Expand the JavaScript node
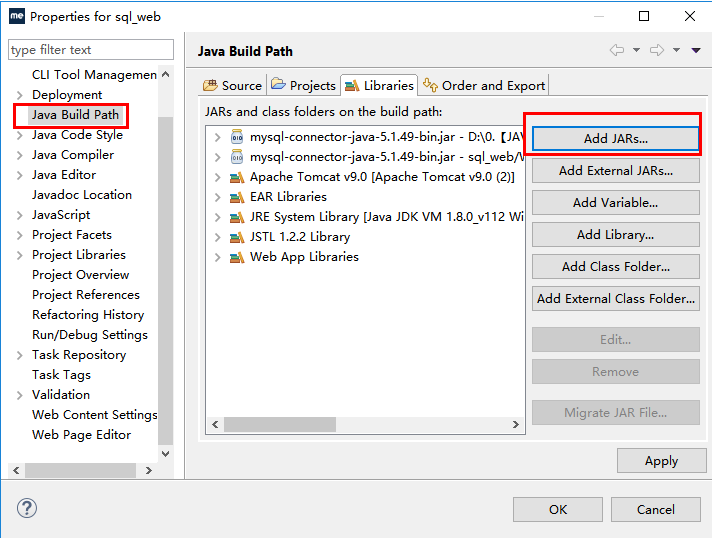Image resolution: width=712 pixels, height=538 pixels. [x=19, y=215]
